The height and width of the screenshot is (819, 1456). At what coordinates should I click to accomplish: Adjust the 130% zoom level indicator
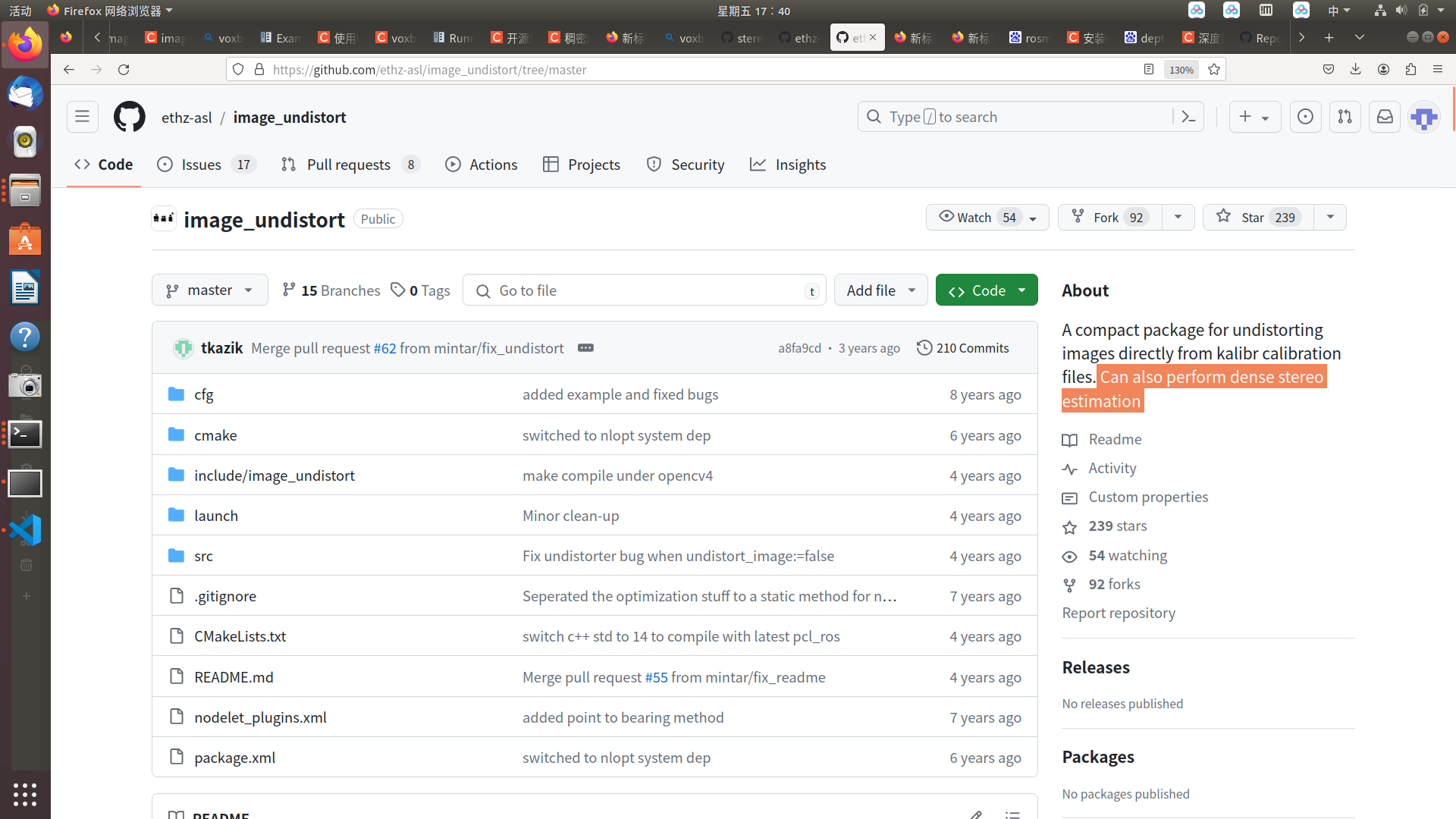(x=1181, y=70)
